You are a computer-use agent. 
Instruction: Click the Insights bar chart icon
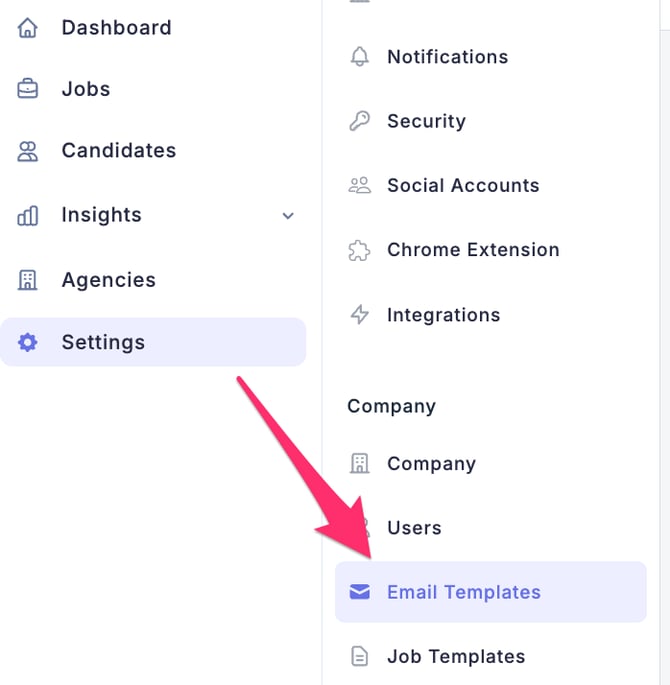point(28,215)
